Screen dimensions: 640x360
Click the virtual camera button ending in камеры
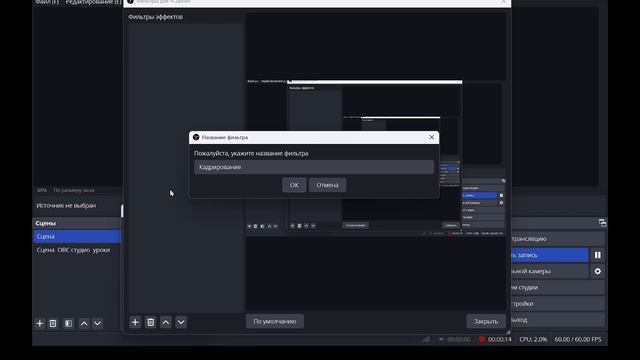[549, 271]
